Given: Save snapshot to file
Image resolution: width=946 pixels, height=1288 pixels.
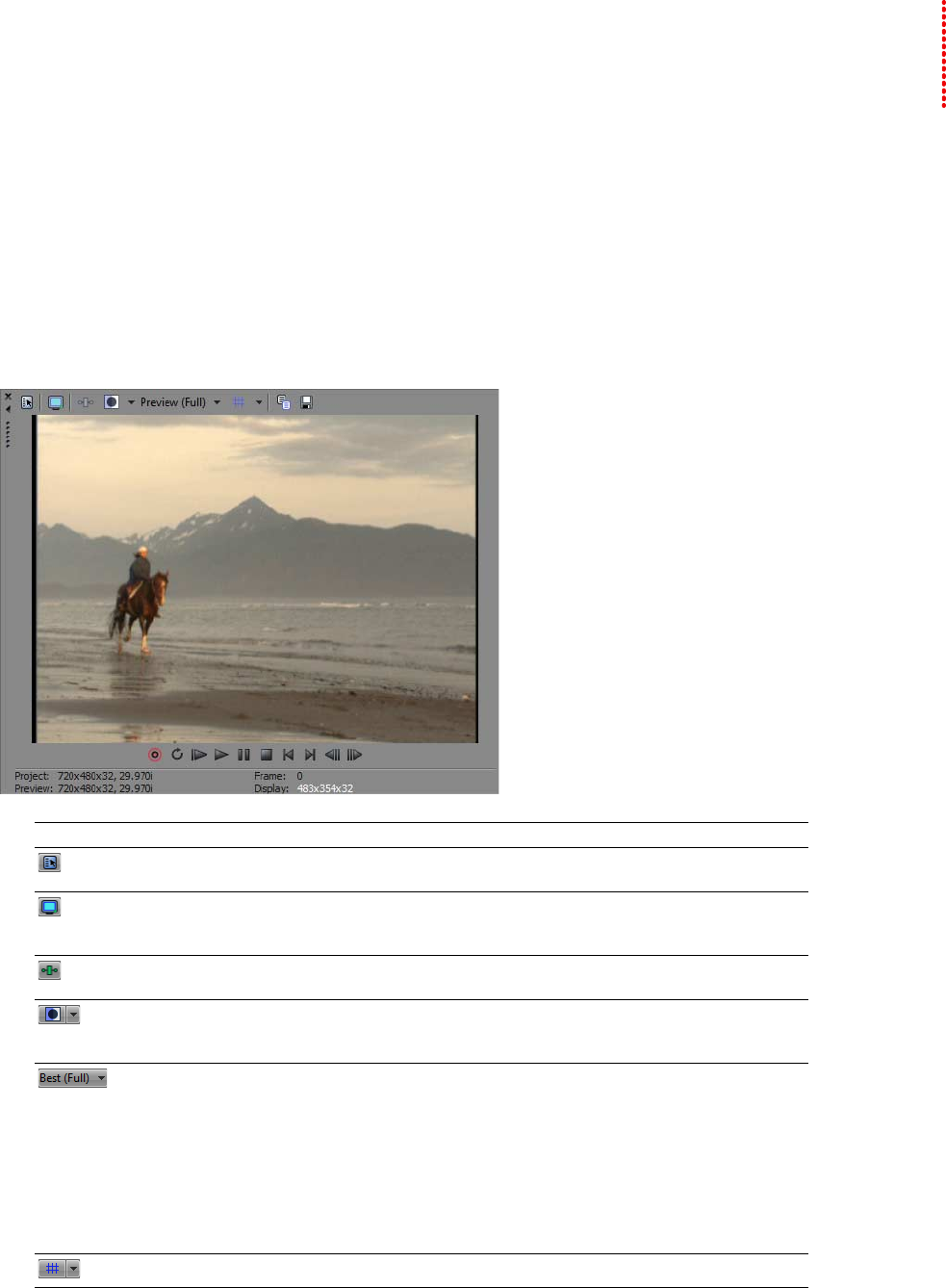Looking at the screenshot, I should [x=307, y=402].
